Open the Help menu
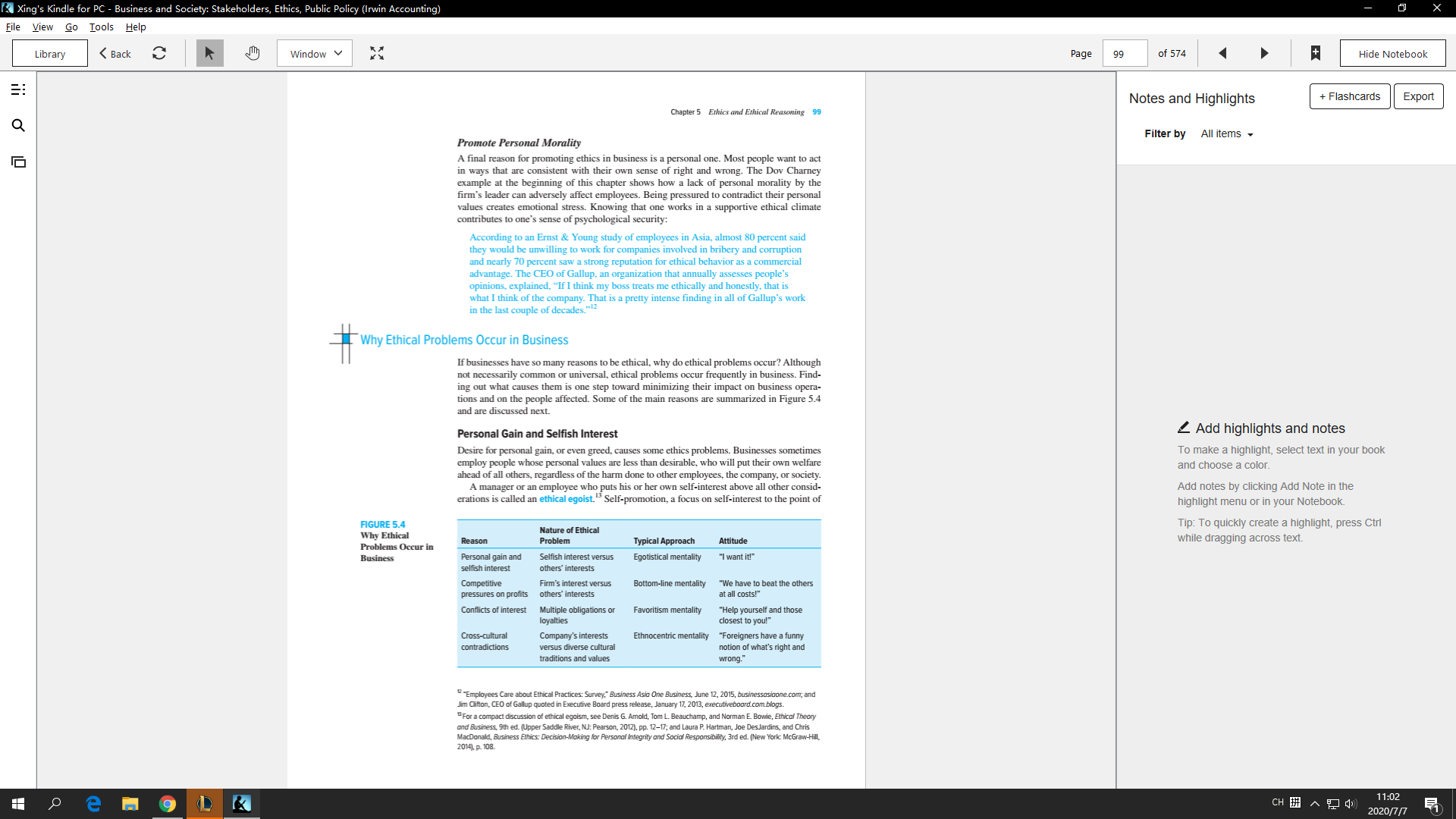1456x819 pixels. pyautogui.click(x=136, y=27)
